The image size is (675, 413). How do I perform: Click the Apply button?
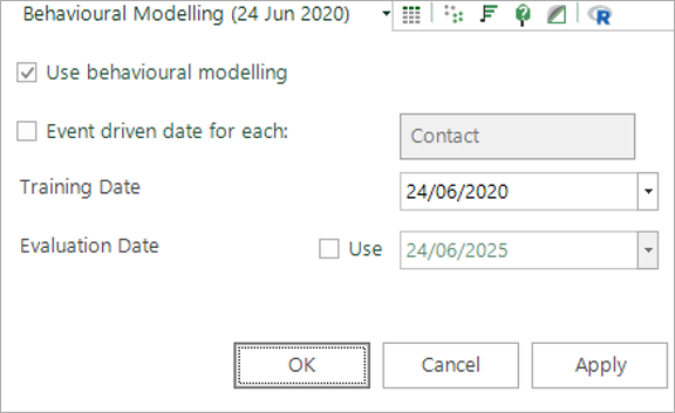600,365
